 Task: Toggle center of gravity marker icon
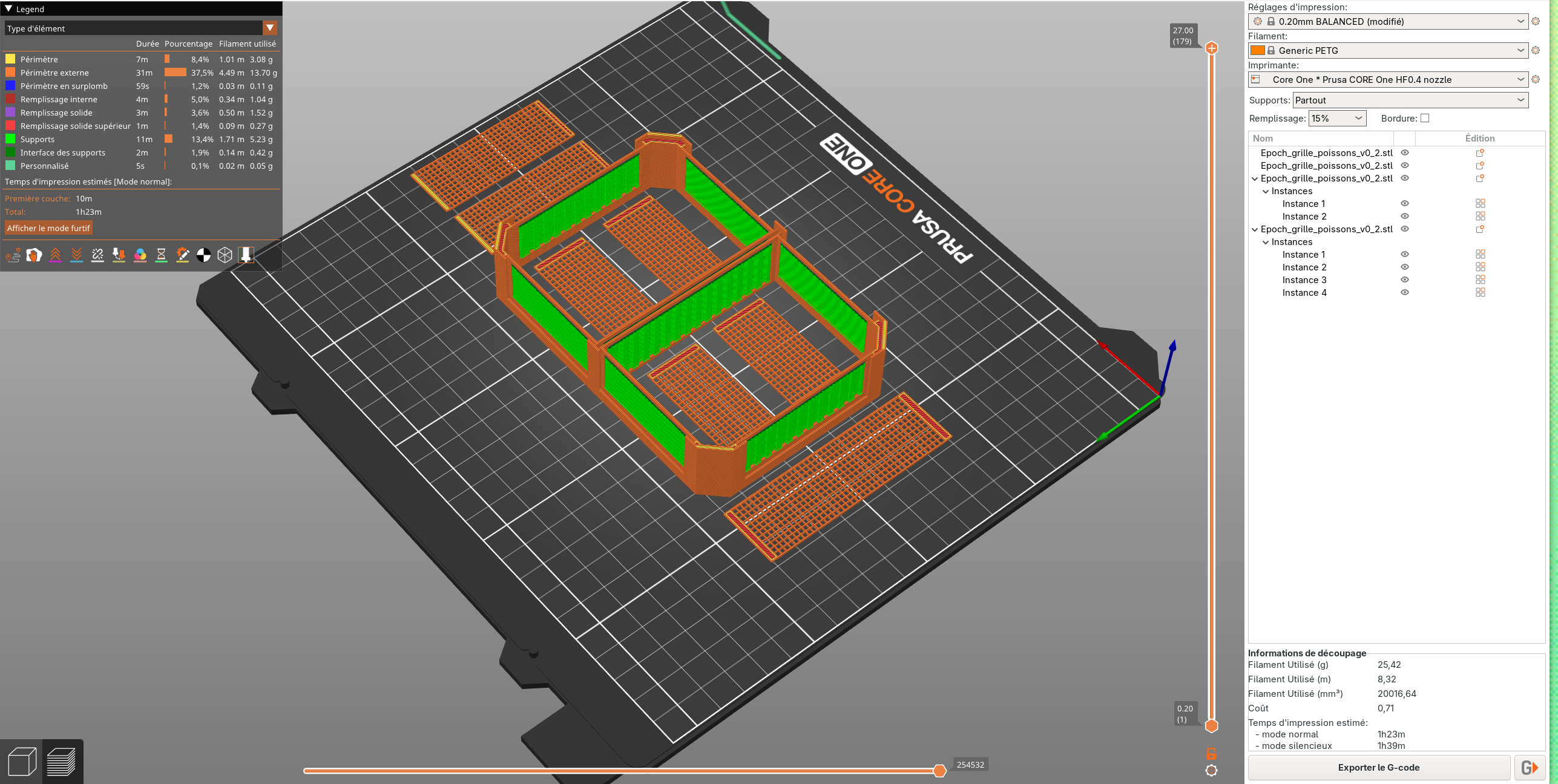point(203,255)
